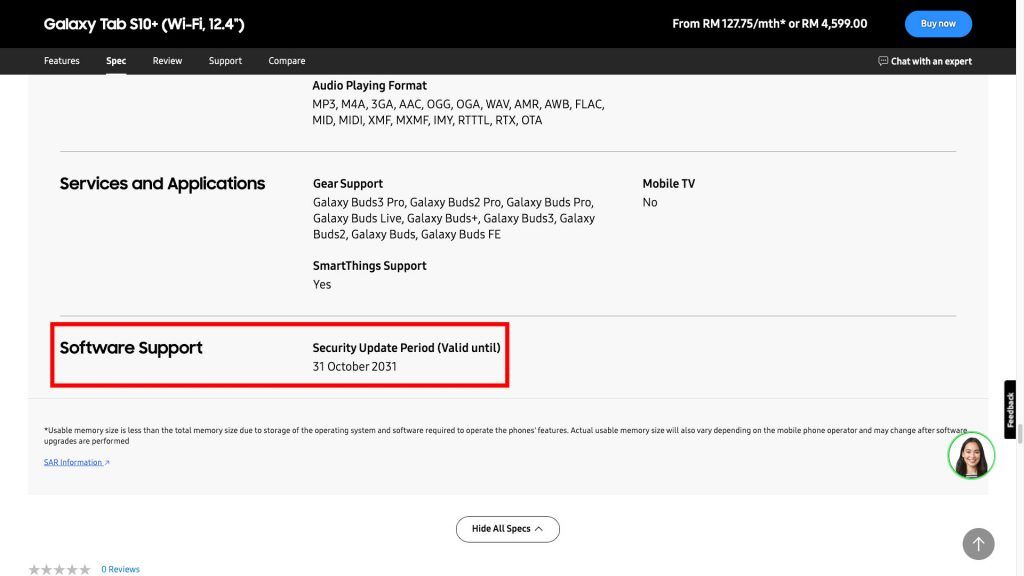This screenshot has height=576, width=1024.
Task: Open the chat assistant avatar
Action: pos(970,455)
